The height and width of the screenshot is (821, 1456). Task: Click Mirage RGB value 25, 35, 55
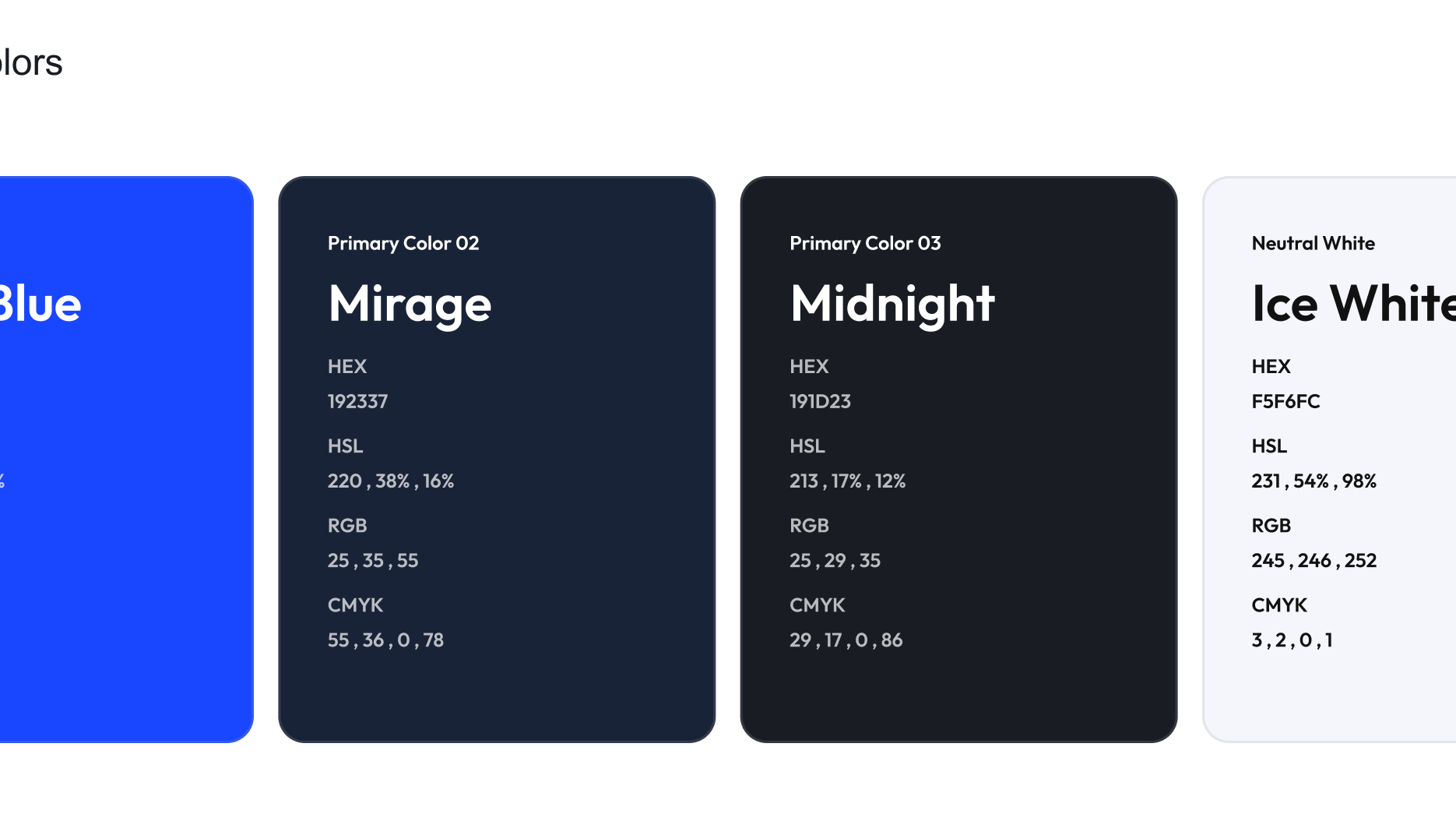click(373, 561)
